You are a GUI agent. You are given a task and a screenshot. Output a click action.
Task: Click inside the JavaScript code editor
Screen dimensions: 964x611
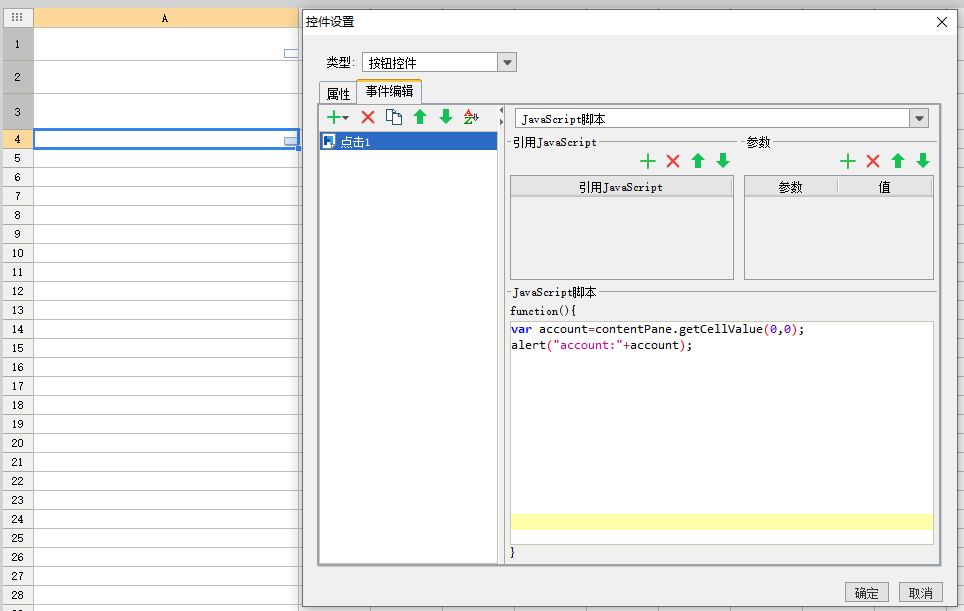point(722,432)
